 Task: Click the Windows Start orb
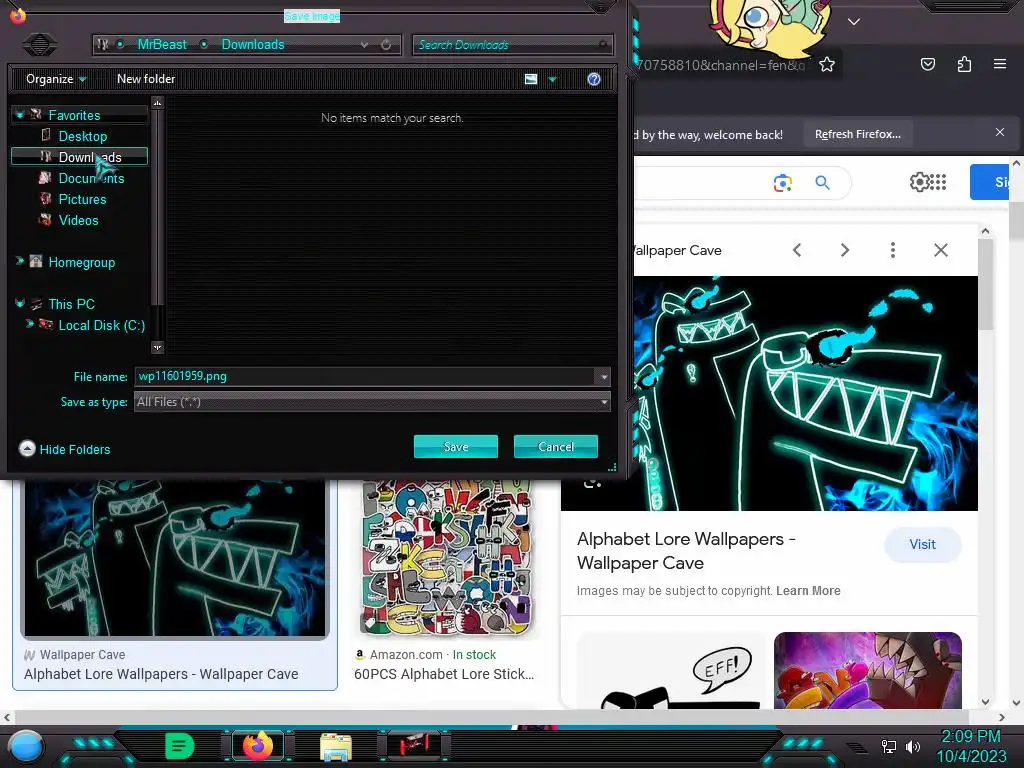(x=25, y=747)
